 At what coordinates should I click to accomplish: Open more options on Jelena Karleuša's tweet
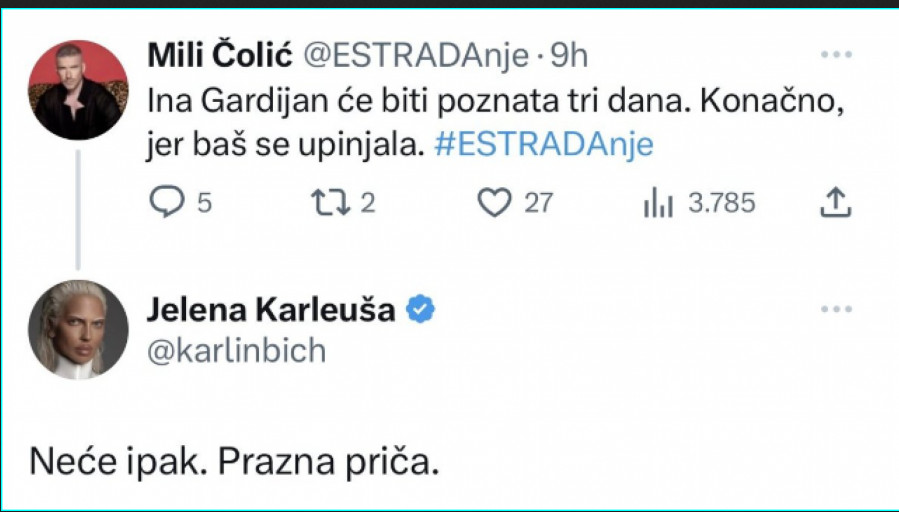835,310
